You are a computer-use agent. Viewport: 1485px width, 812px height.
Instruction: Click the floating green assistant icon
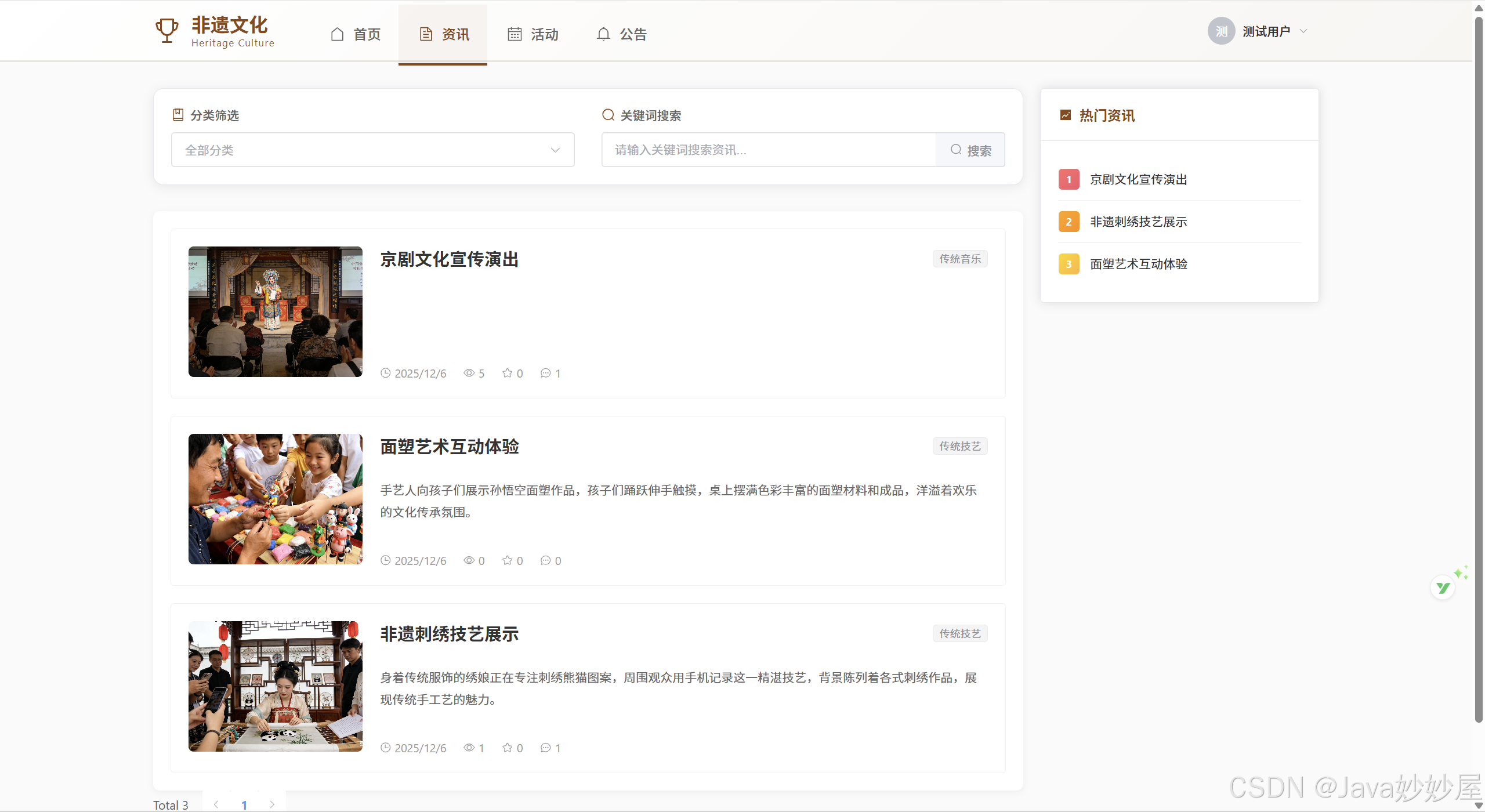coord(1443,588)
